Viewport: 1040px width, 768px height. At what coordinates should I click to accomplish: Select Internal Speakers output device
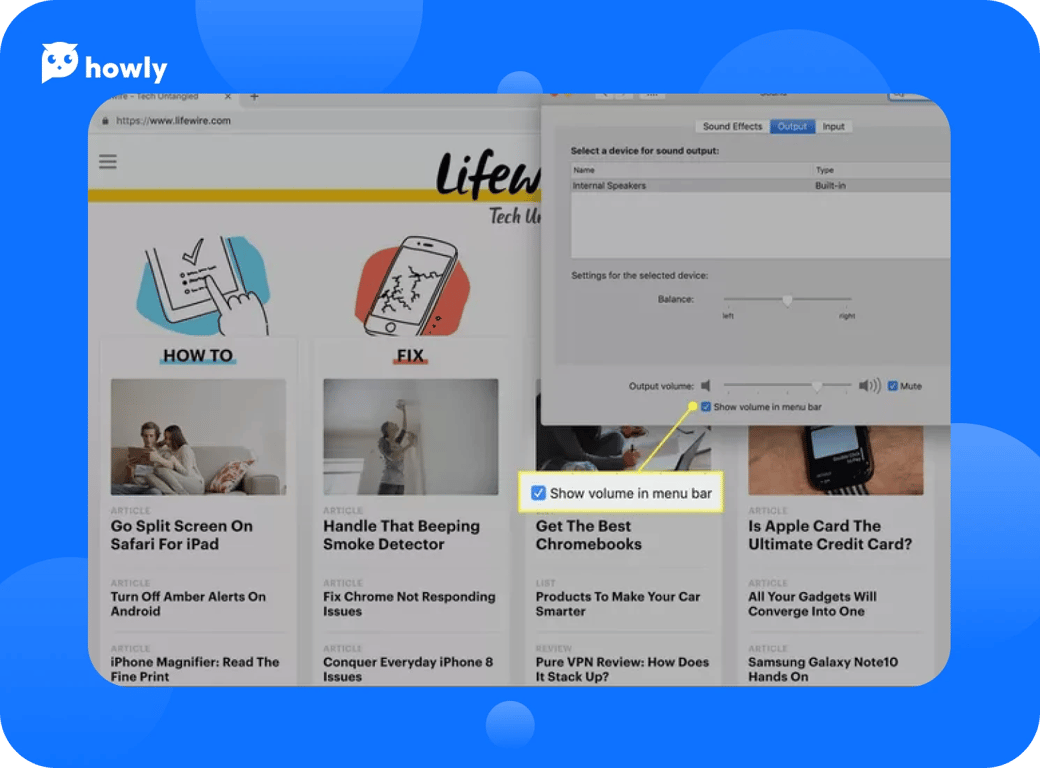(610, 186)
